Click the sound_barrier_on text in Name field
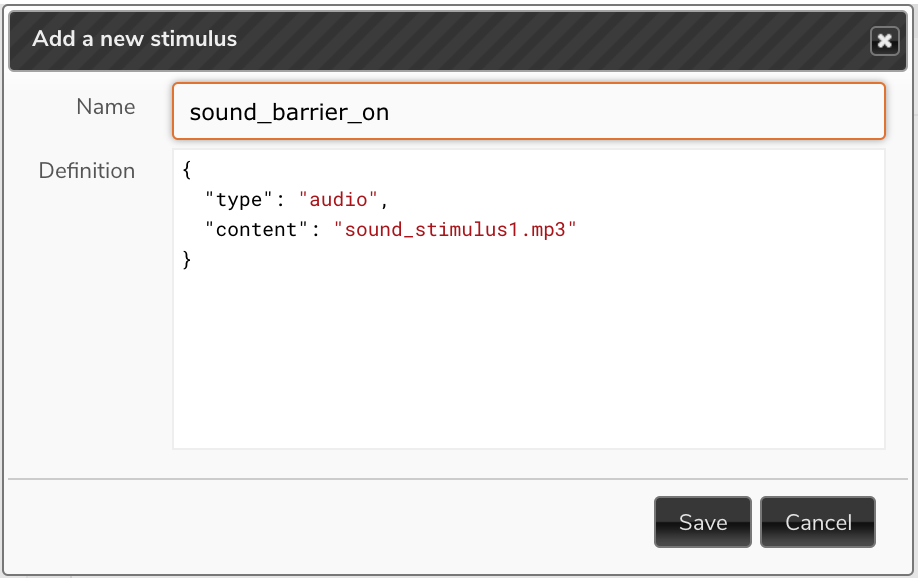 (289, 112)
